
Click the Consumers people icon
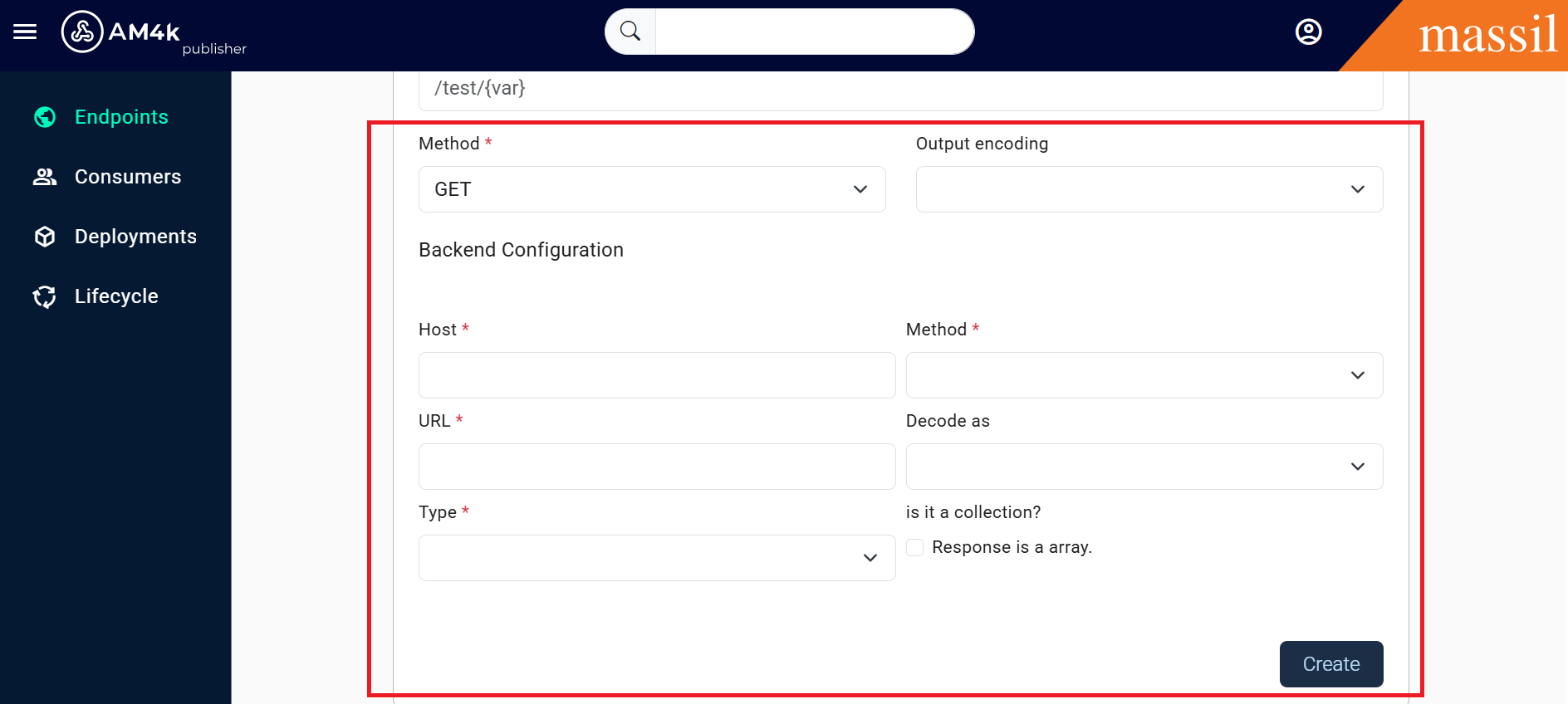[45, 177]
